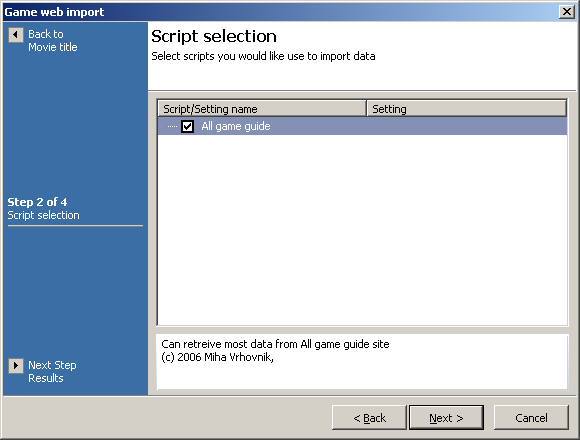Click the script description text box
The image size is (580, 440).
point(362,362)
